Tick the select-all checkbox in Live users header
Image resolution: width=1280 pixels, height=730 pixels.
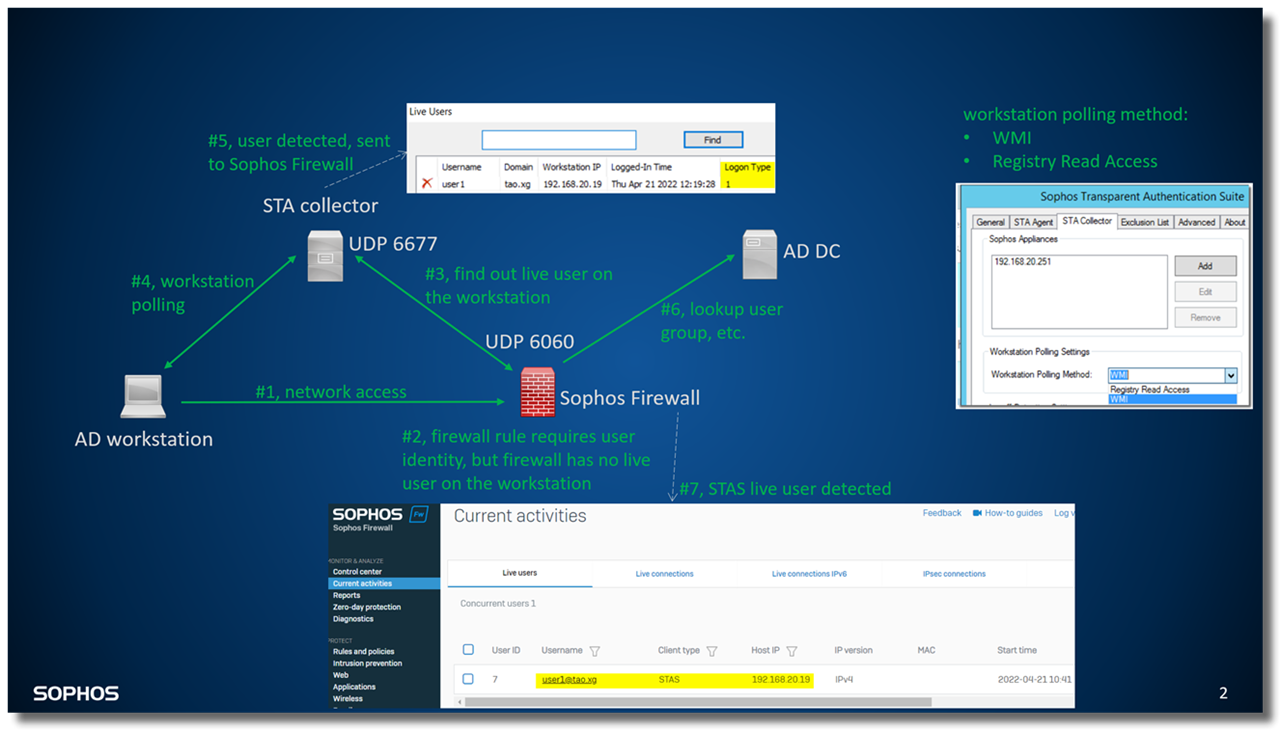468,650
